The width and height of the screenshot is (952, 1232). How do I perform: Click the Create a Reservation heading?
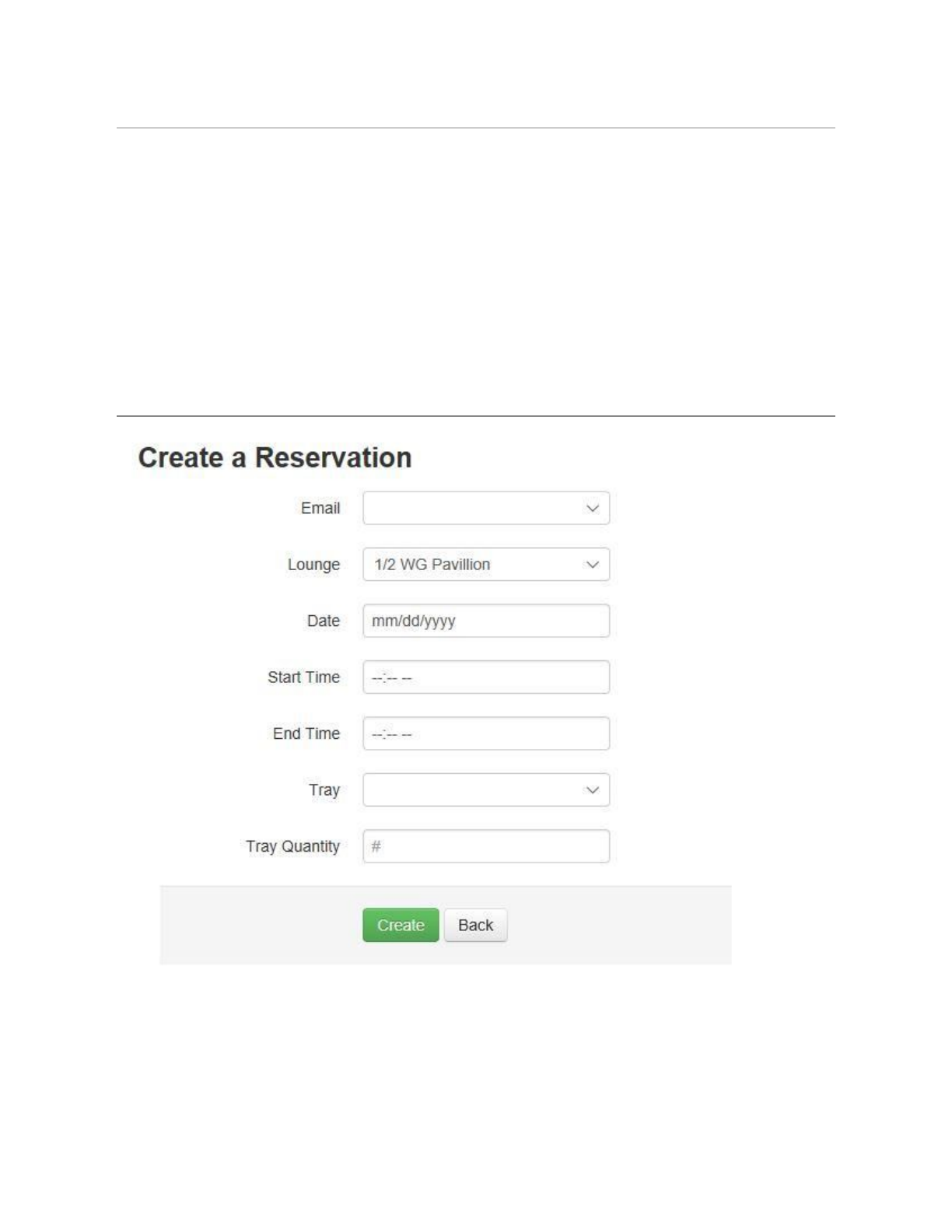click(x=275, y=457)
